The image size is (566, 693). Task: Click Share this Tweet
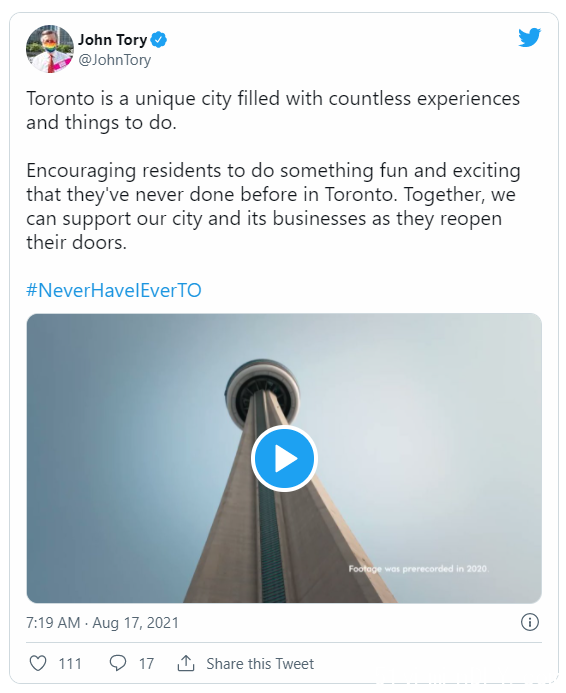click(x=260, y=664)
